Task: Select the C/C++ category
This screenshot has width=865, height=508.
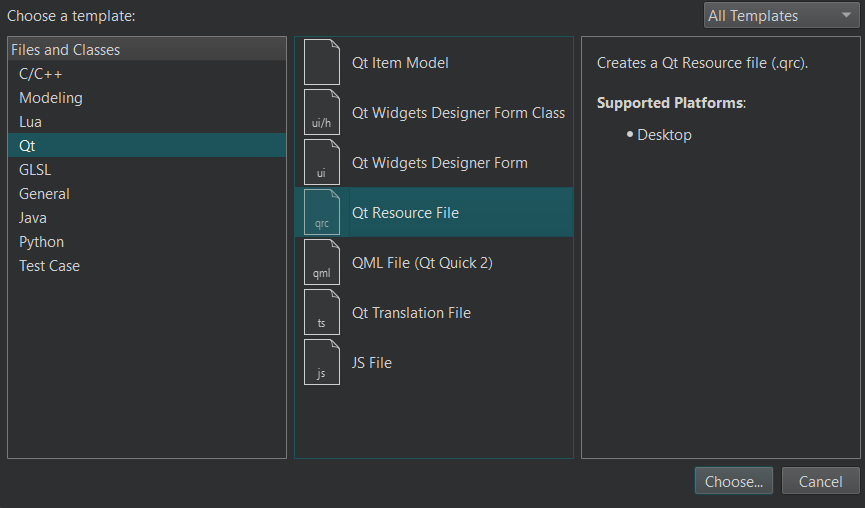Action: click(x=147, y=74)
